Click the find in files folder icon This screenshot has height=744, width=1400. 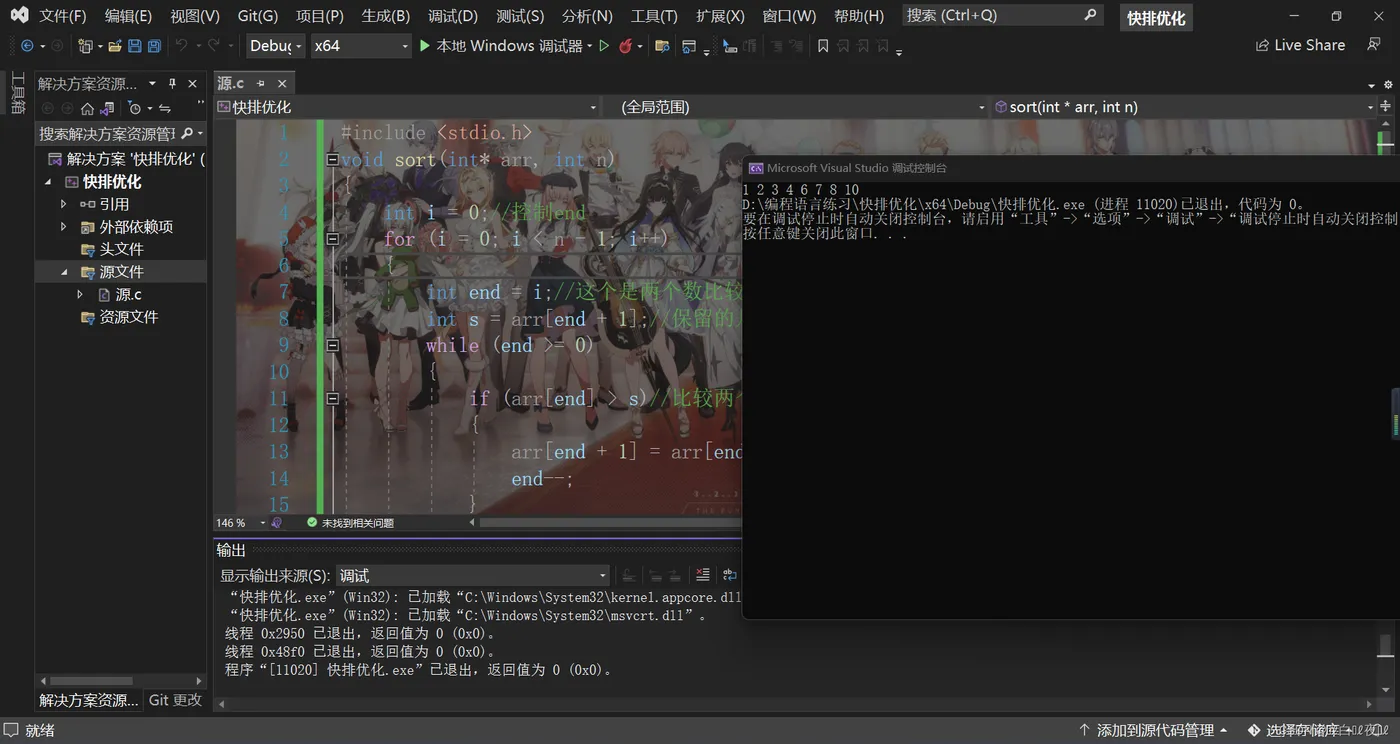pyautogui.click(x=662, y=46)
